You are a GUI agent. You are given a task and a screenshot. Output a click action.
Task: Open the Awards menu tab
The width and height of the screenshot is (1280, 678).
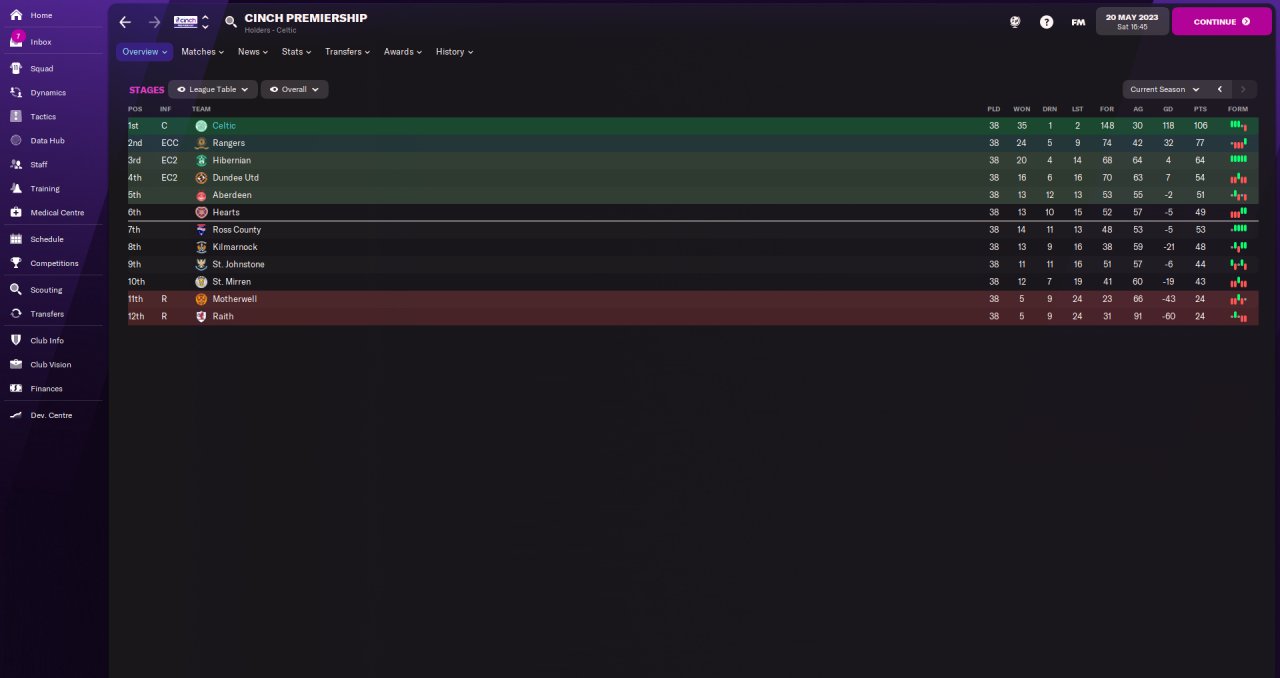point(403,51)
